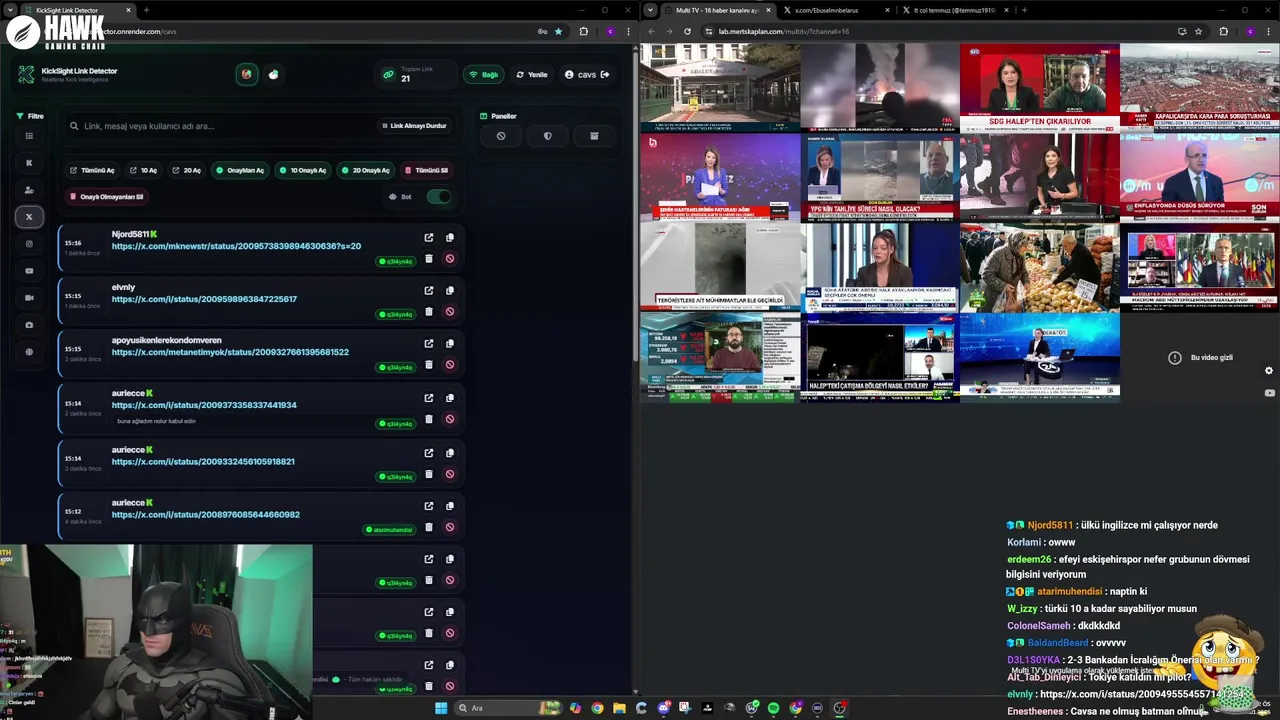
Task: Select the X (Twitter) filter in the sidebar
Action: [29, 216]
